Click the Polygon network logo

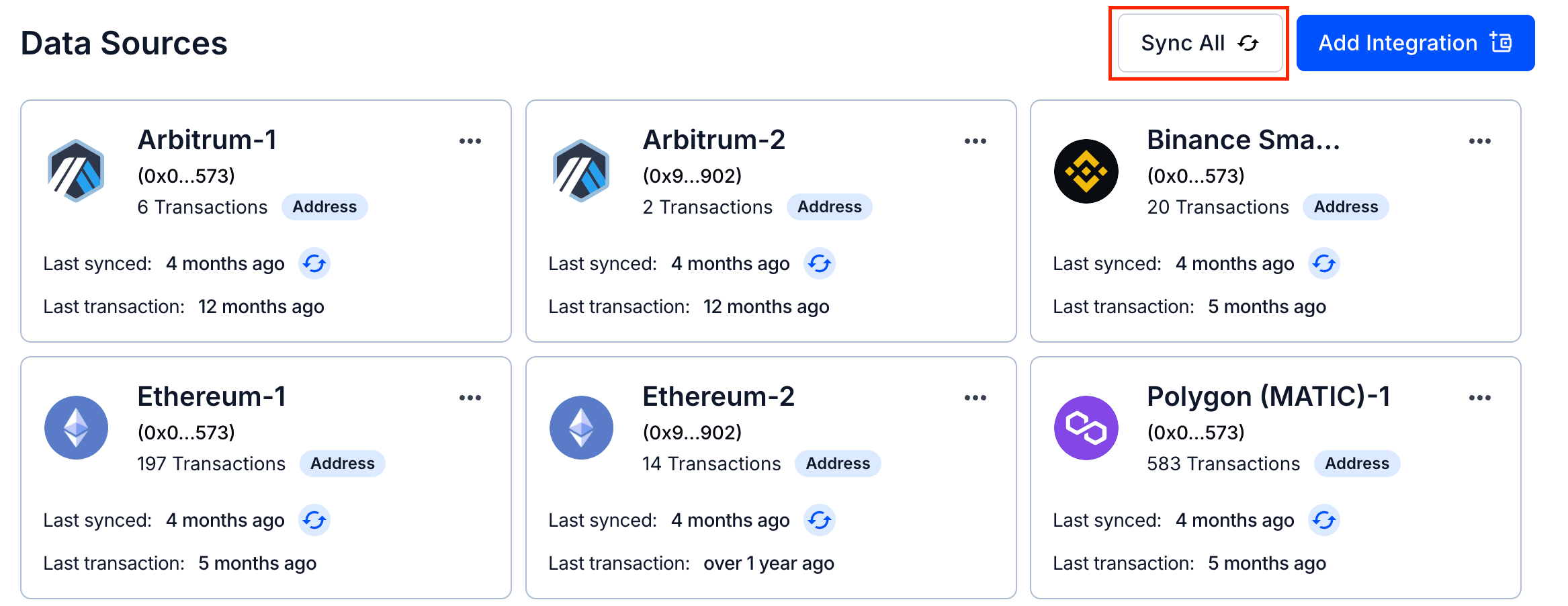[x=1086, y=427]
